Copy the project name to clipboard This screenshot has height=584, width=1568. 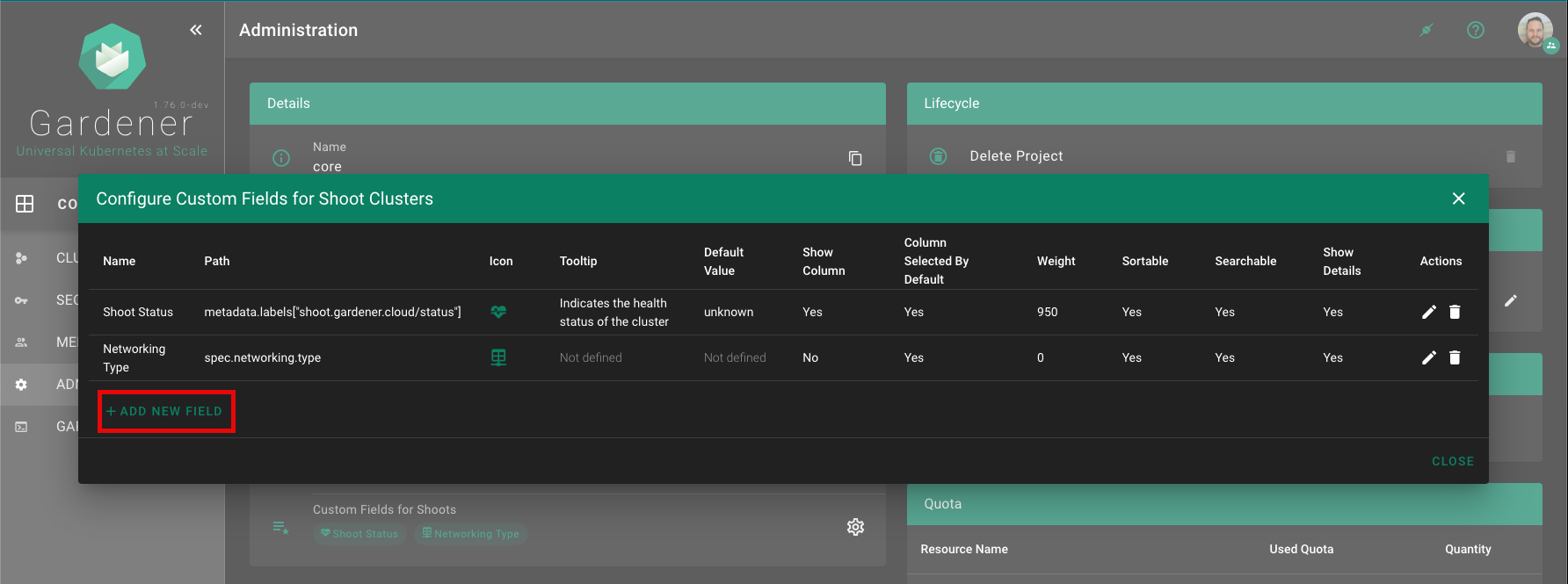coord(855,158)
